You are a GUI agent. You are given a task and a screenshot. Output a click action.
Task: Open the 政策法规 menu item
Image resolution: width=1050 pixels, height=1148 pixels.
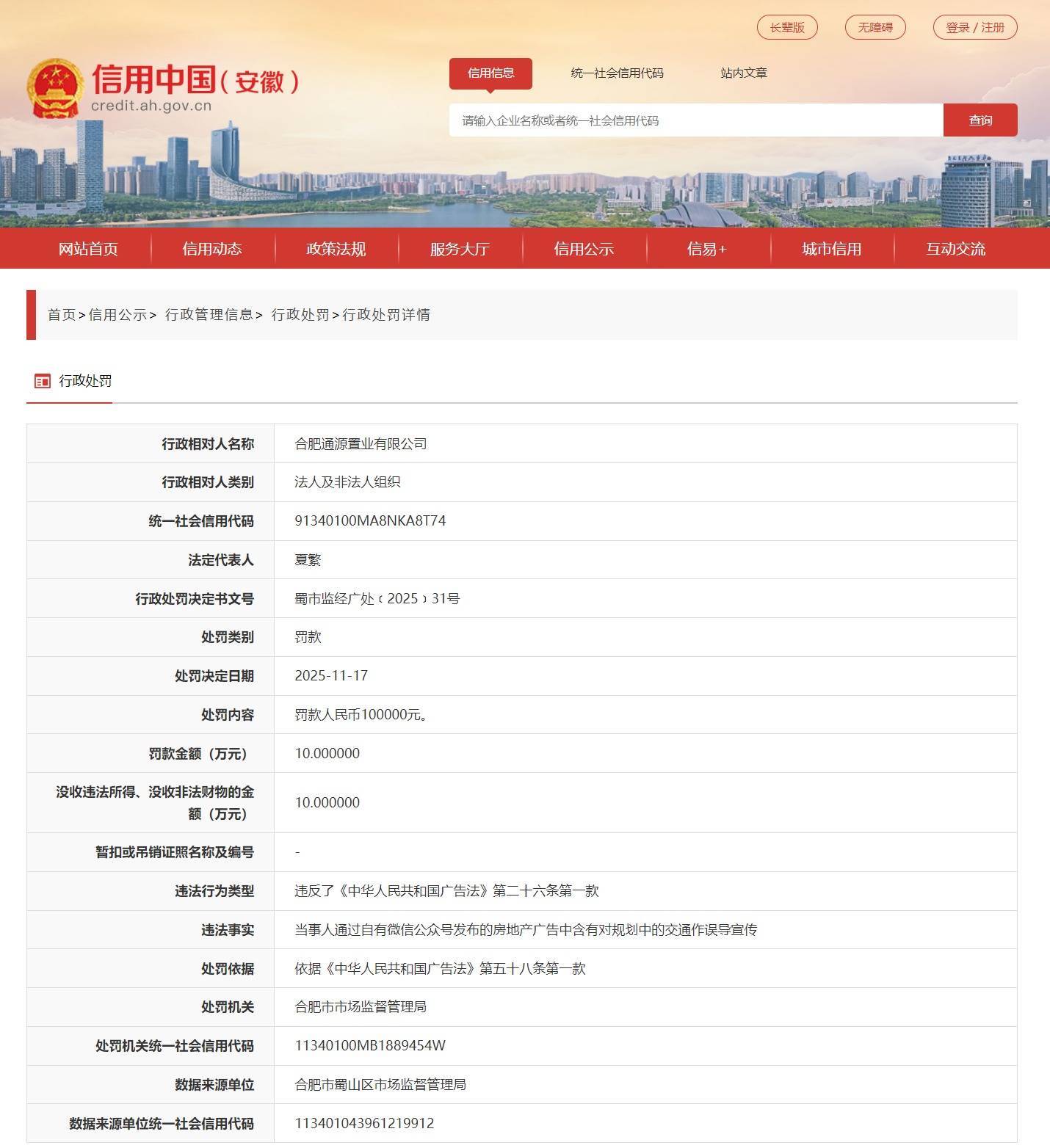[336, 248]
